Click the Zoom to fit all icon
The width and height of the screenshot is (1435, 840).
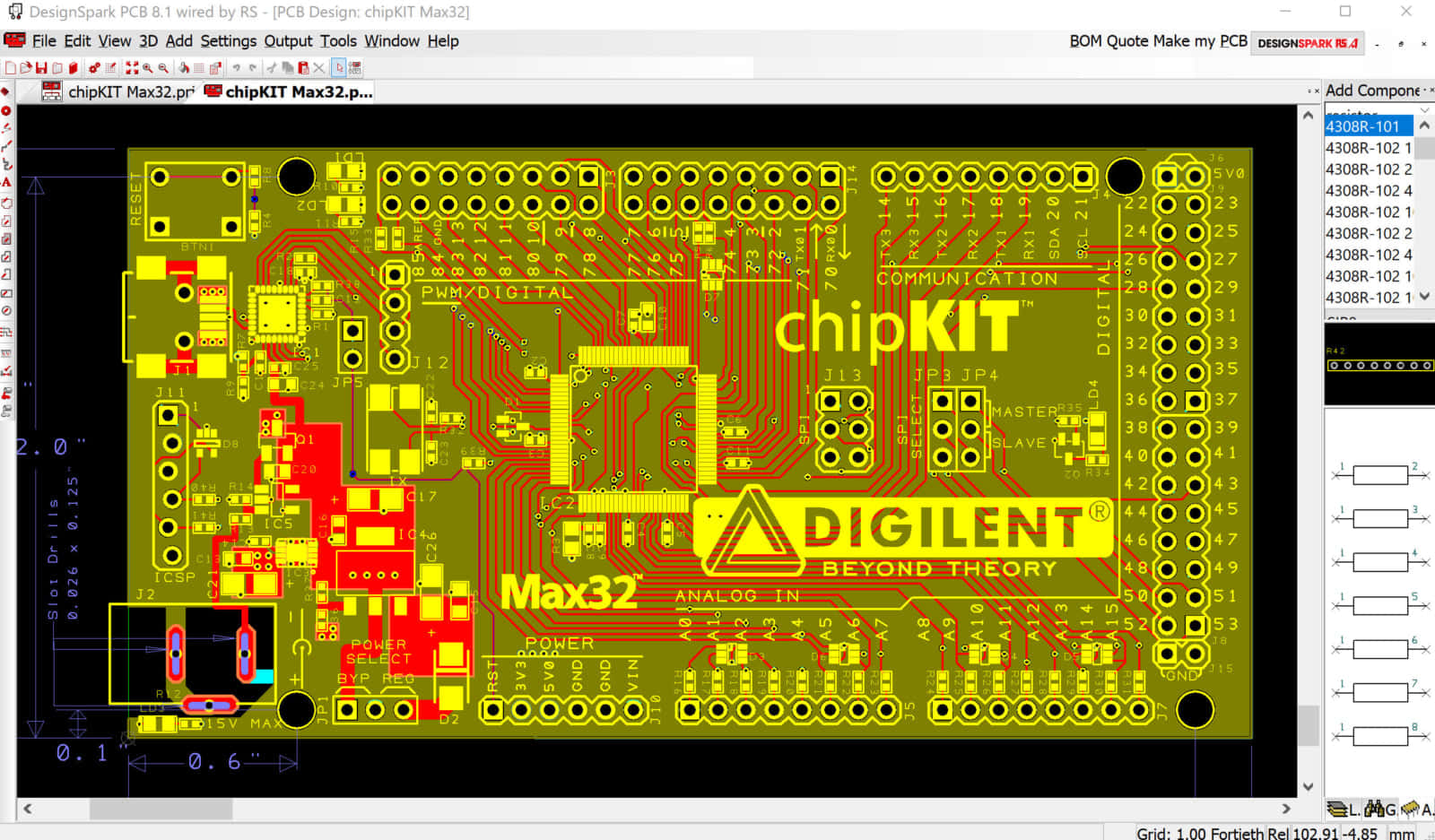pos(132,68)
